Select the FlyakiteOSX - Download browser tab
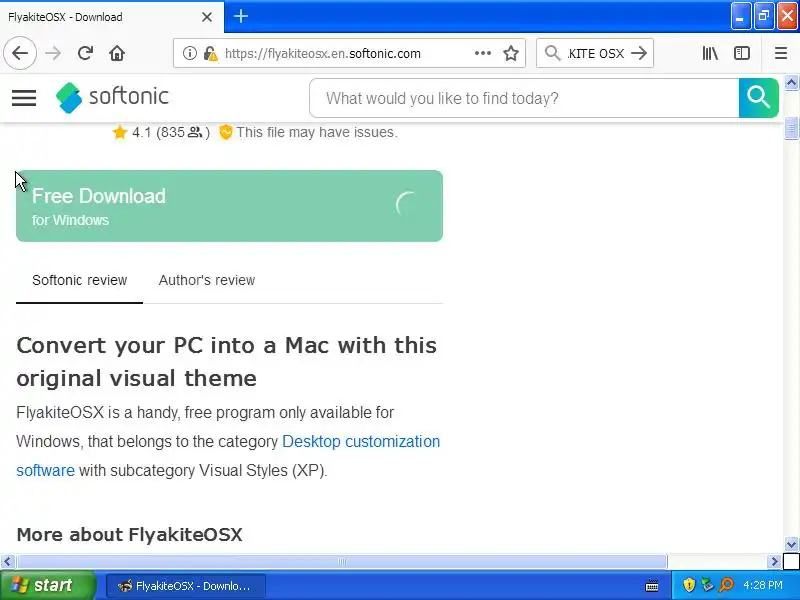800x600 pixels. point(111,17)
